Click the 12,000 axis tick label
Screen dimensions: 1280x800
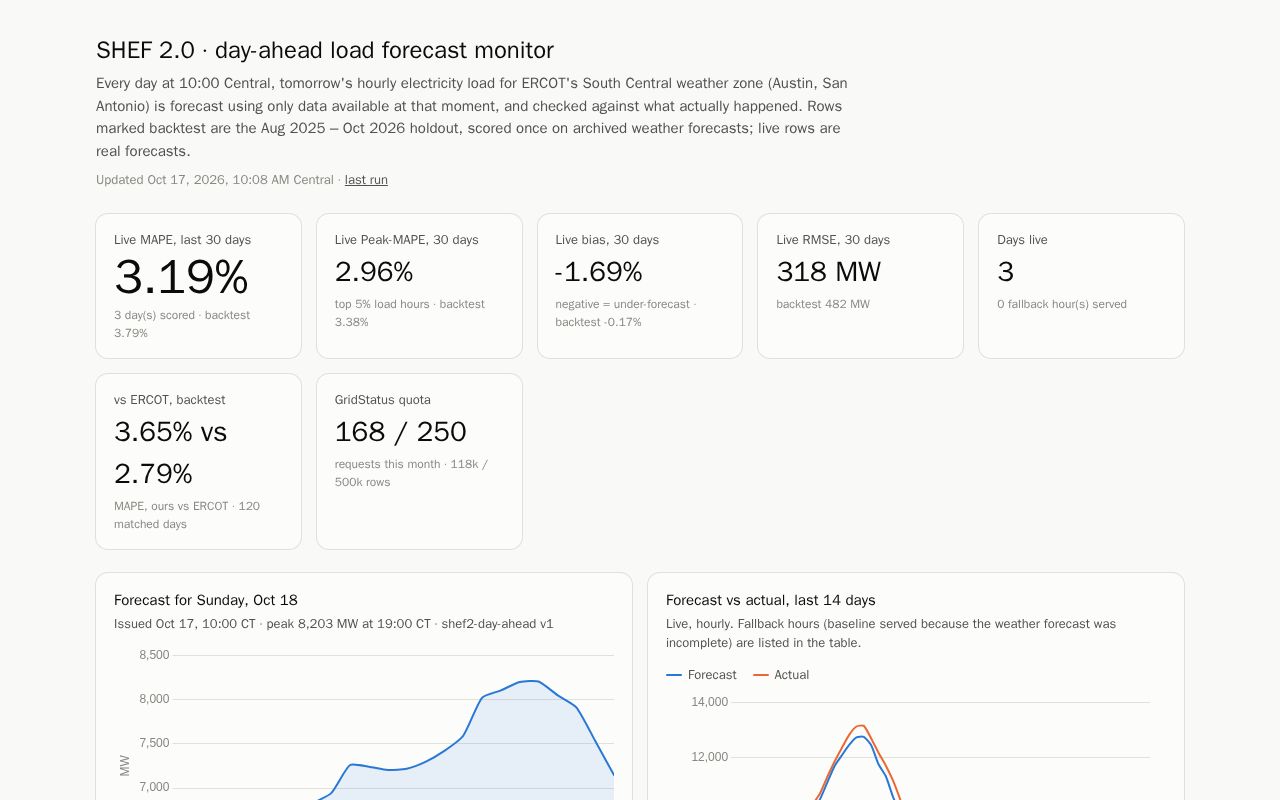tap(709, 757)
